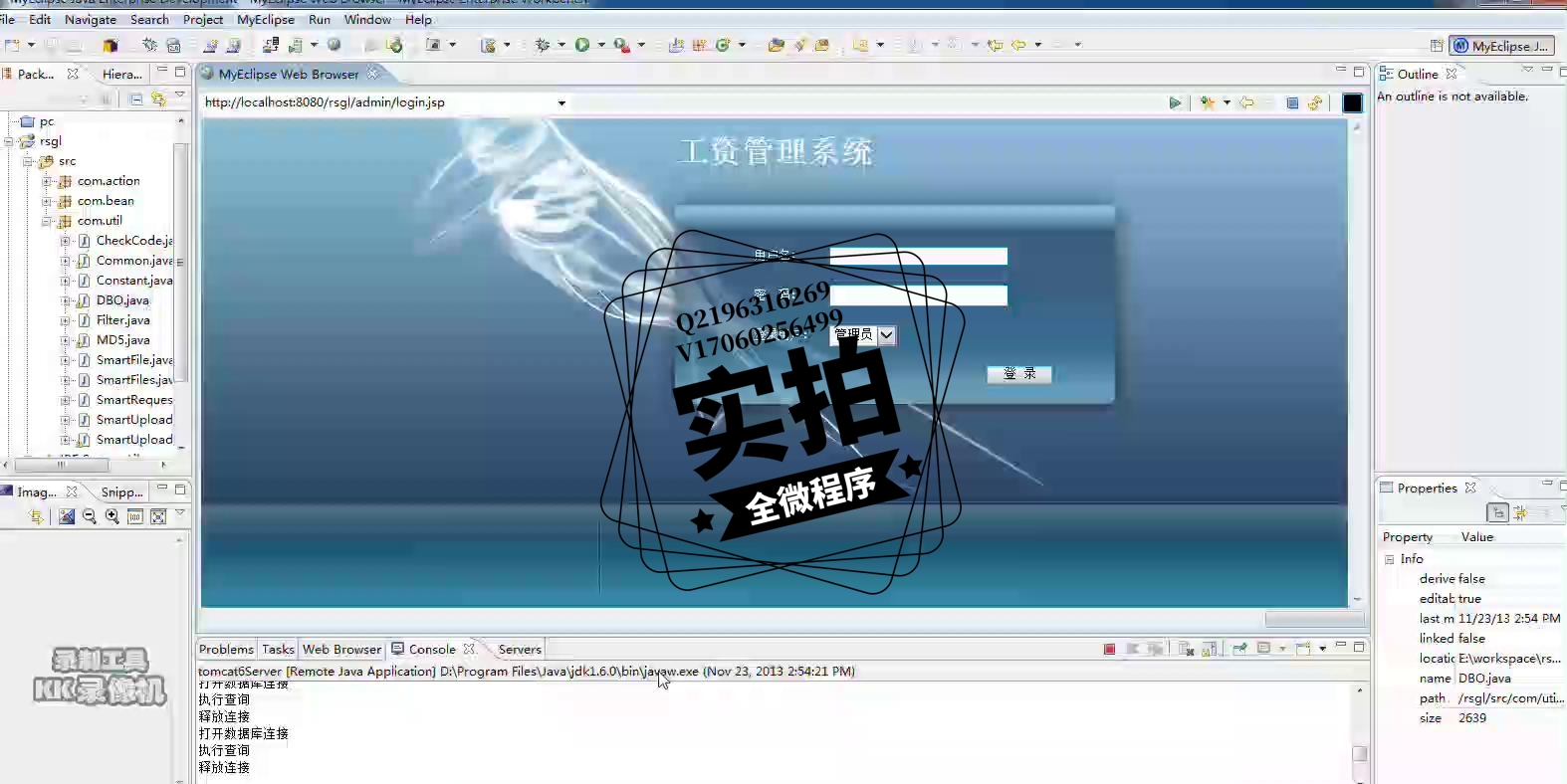Screen dimensions: 1567x784
Task: Click the browser Favorites star icon
Action: point(1208,102)
